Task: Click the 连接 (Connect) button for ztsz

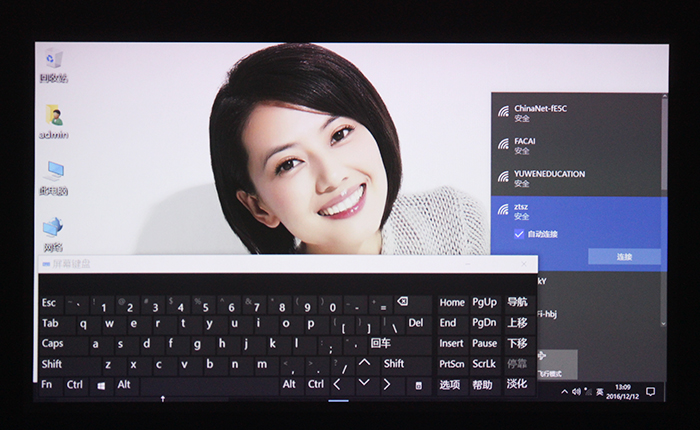Action: [624, 257]
